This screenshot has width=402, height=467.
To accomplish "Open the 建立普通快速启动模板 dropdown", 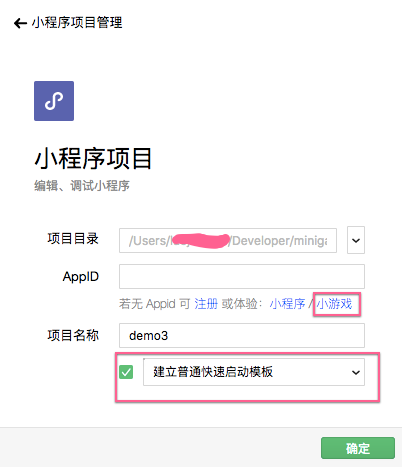I will click(254, 372).
